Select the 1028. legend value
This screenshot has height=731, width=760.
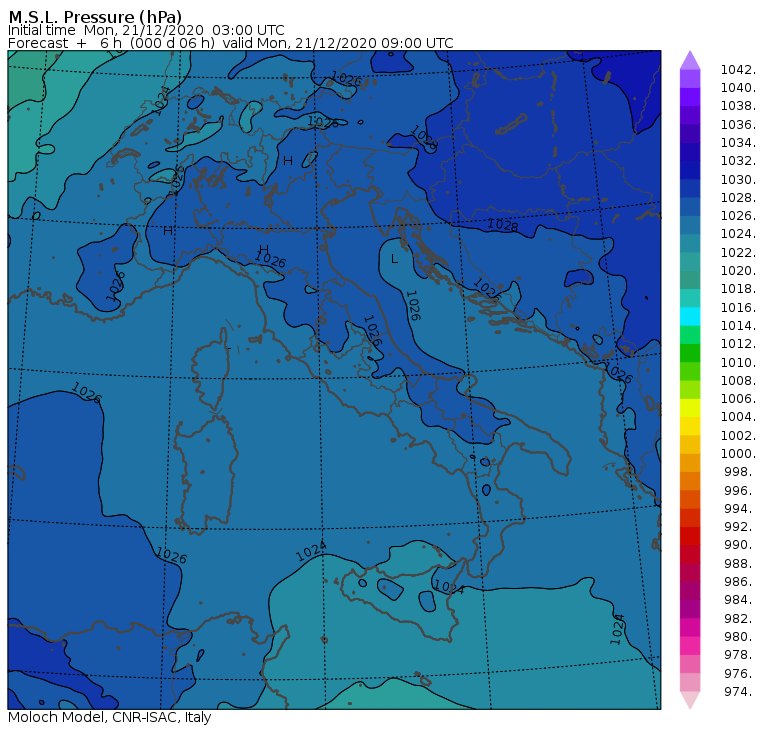[738, 198]
